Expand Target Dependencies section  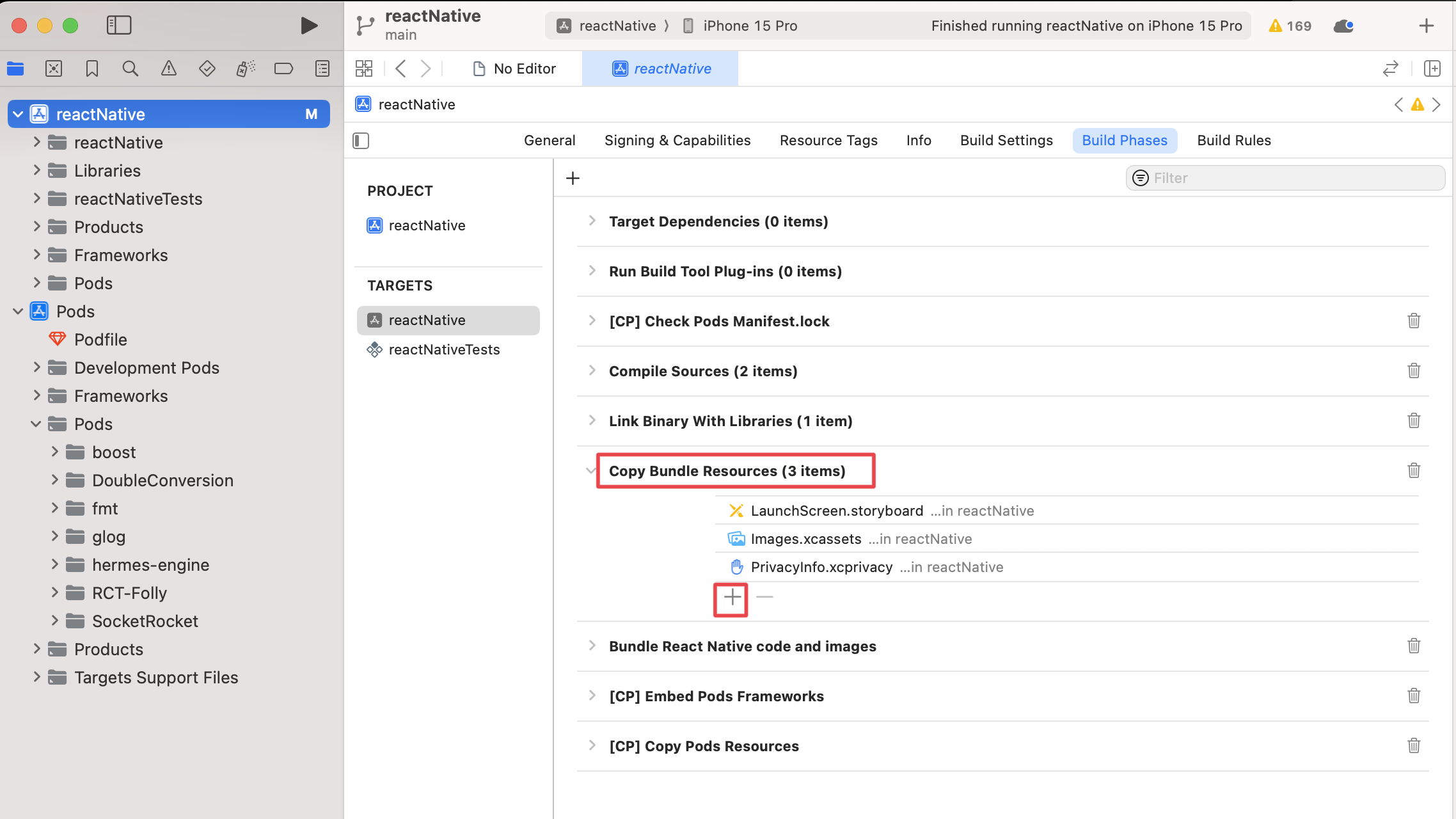[x=592, y=221]
